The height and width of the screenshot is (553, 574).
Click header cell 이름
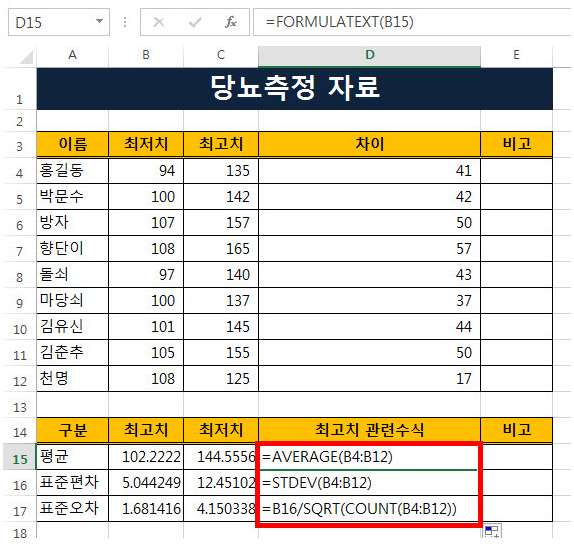coord(72,144)
